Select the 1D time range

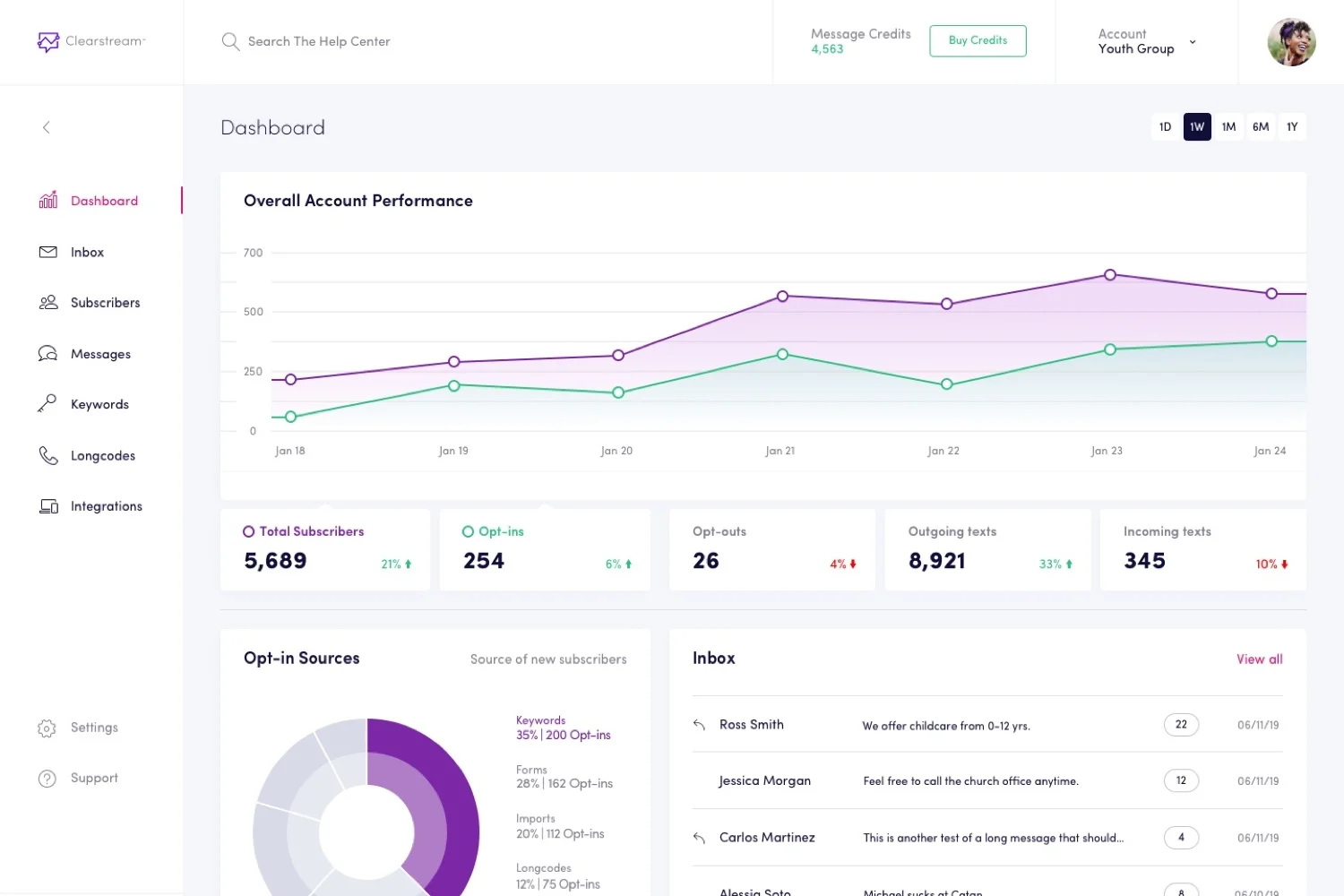1165,126
